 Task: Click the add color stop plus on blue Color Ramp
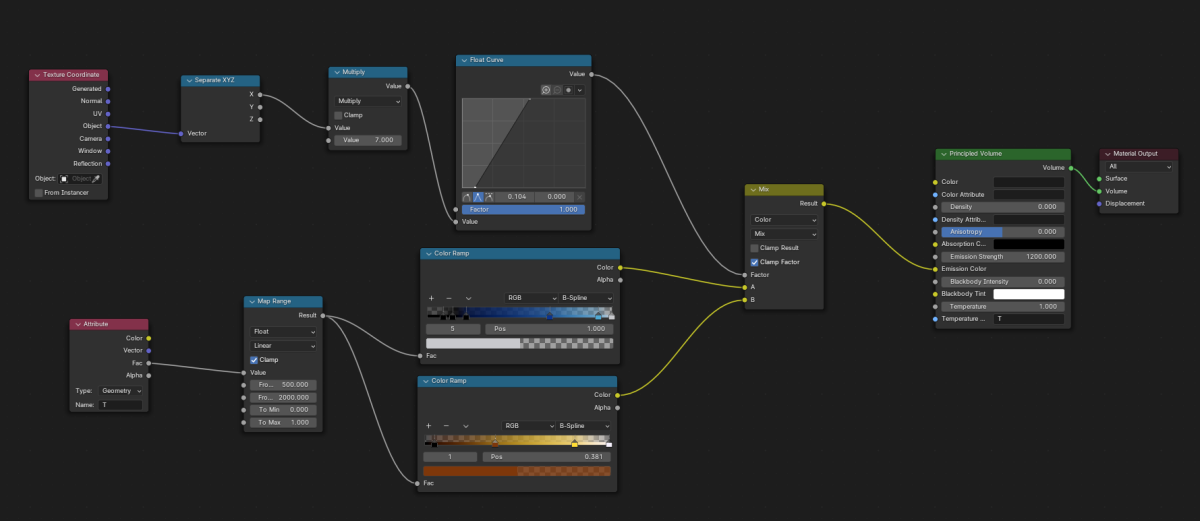431,298
